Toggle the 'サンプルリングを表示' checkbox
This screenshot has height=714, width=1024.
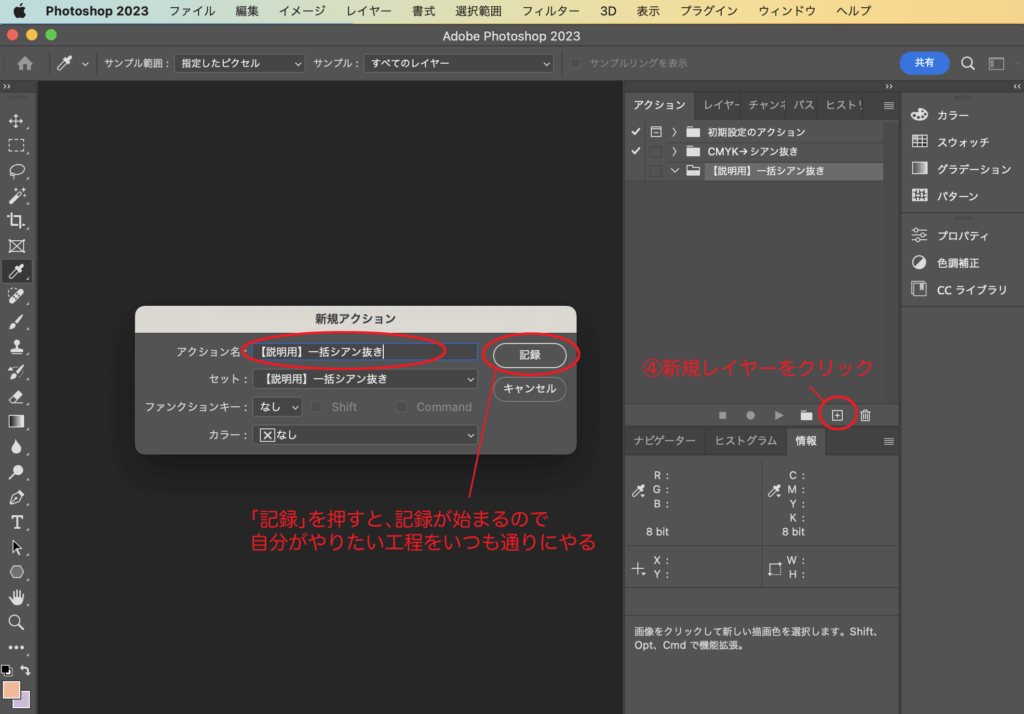click(575, 63)
